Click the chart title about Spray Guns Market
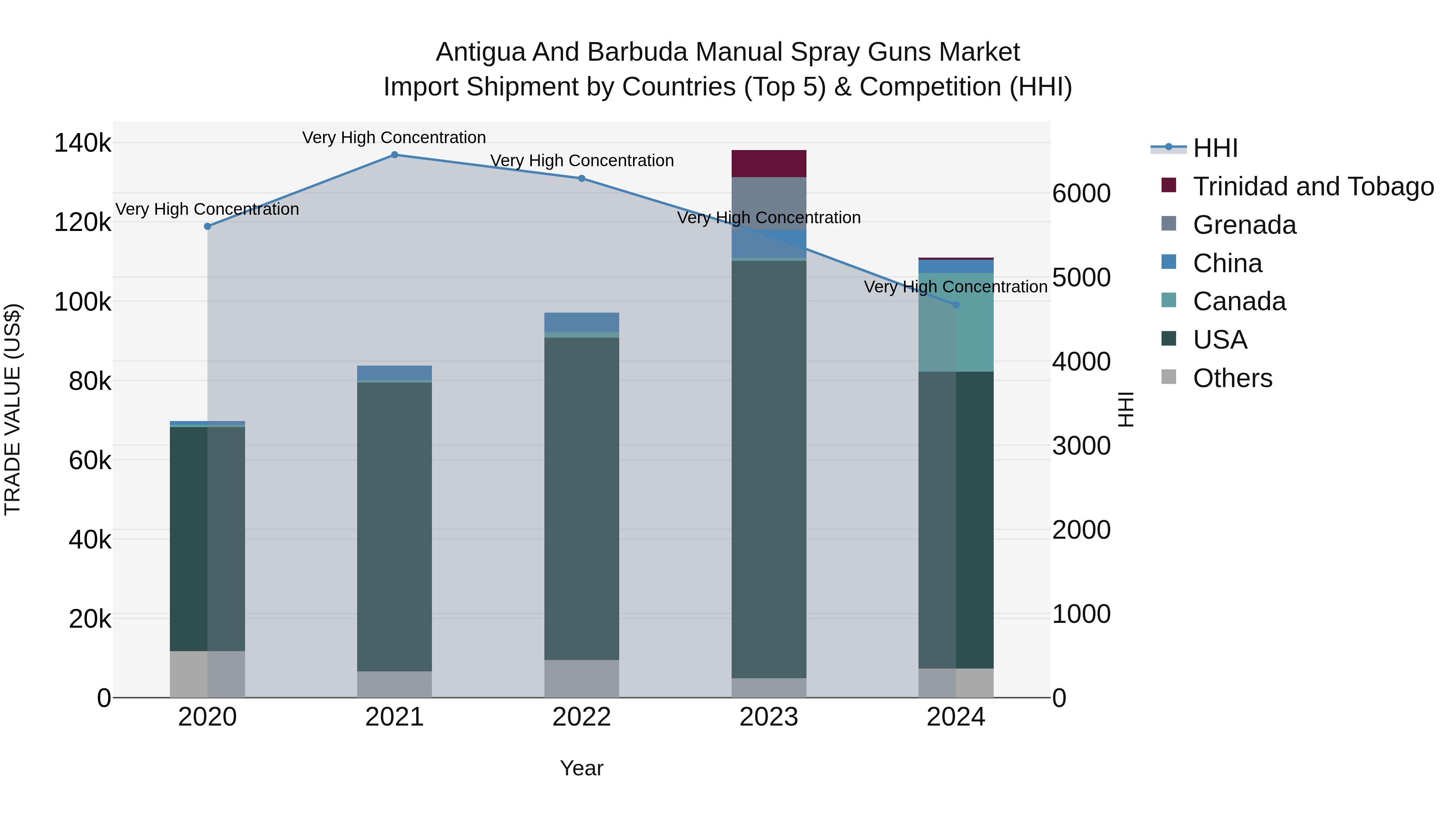The width and height of the screenshot is (1456, 819). click(728, 52)
